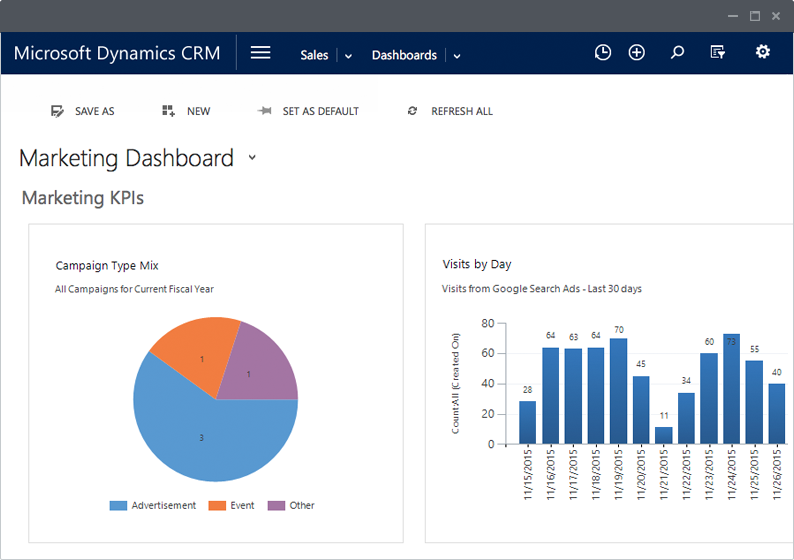Click the 11/15/2015 bar with value 28
794x560 pixels.
click(528, 423)
